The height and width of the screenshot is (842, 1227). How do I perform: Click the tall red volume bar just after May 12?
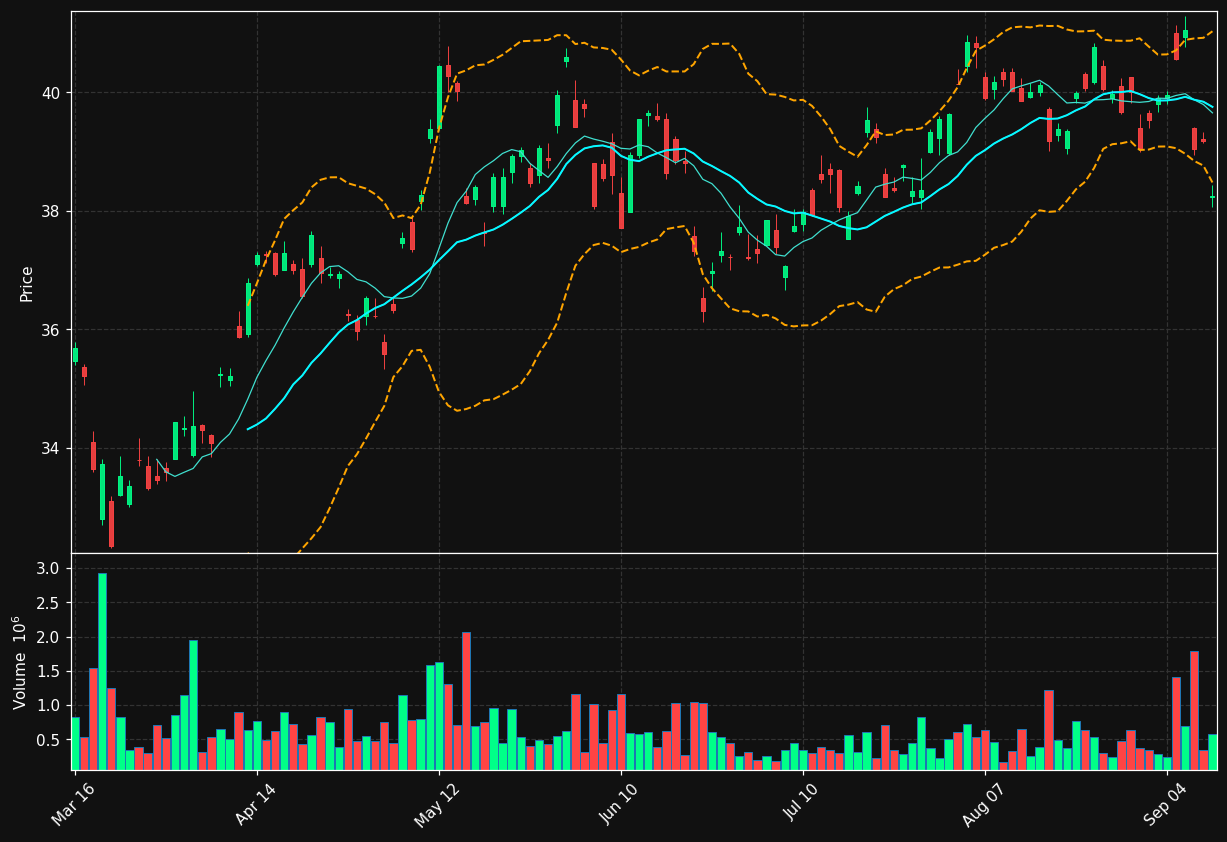[466, 701]
